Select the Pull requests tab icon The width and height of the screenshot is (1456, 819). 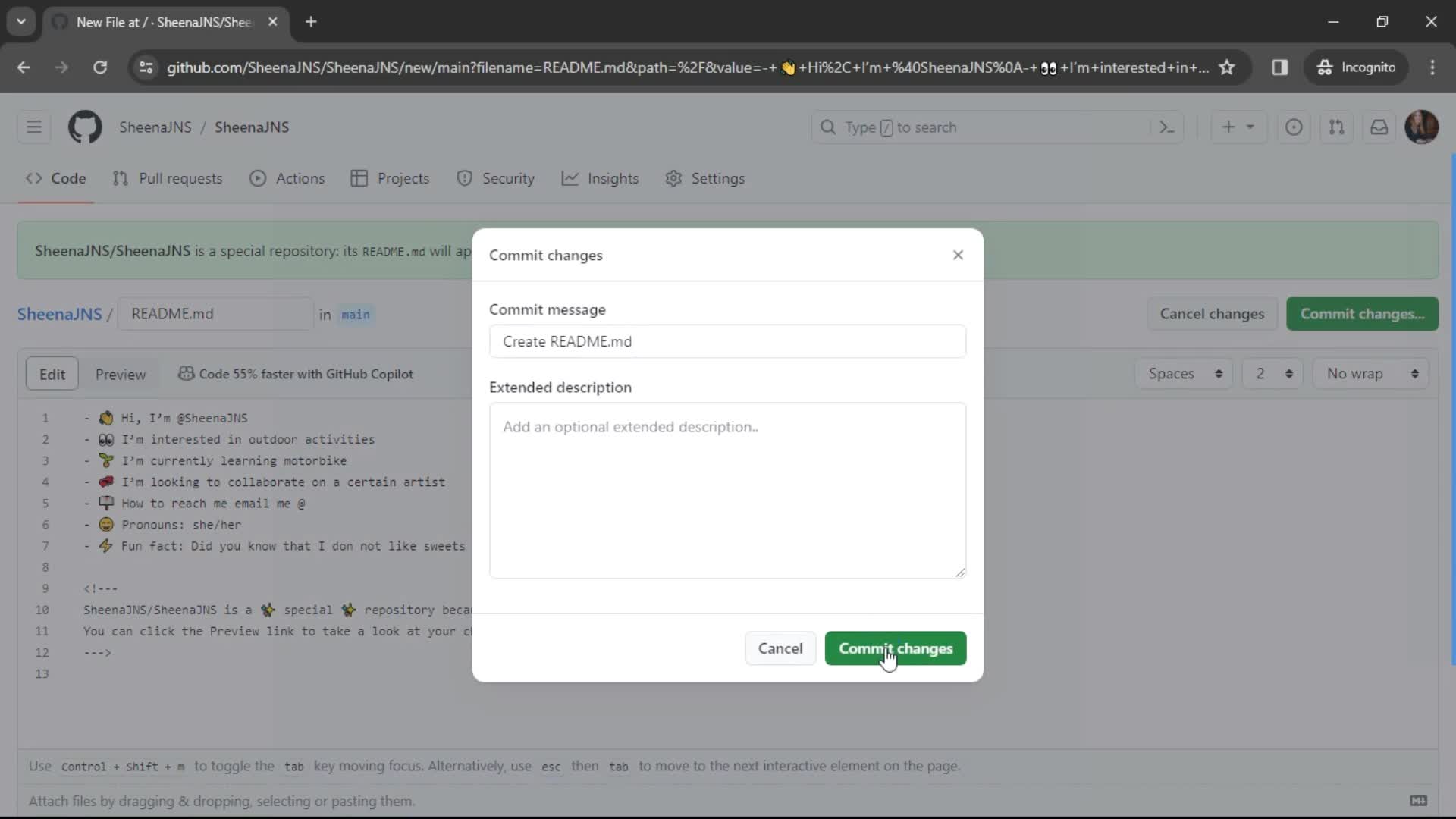pyautogui.click(x=120, y=178)
